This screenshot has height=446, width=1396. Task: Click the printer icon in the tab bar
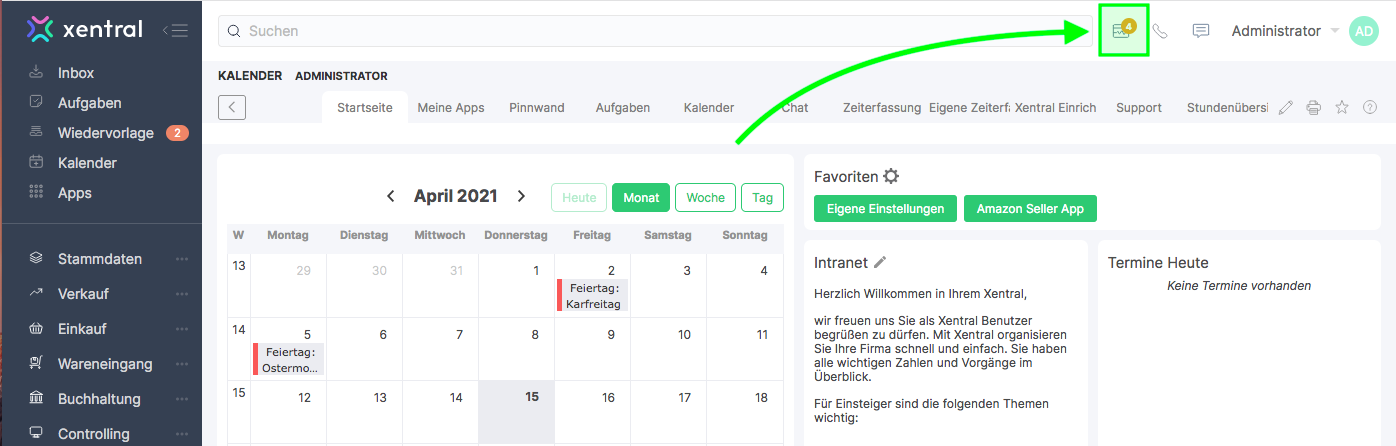1314,107
